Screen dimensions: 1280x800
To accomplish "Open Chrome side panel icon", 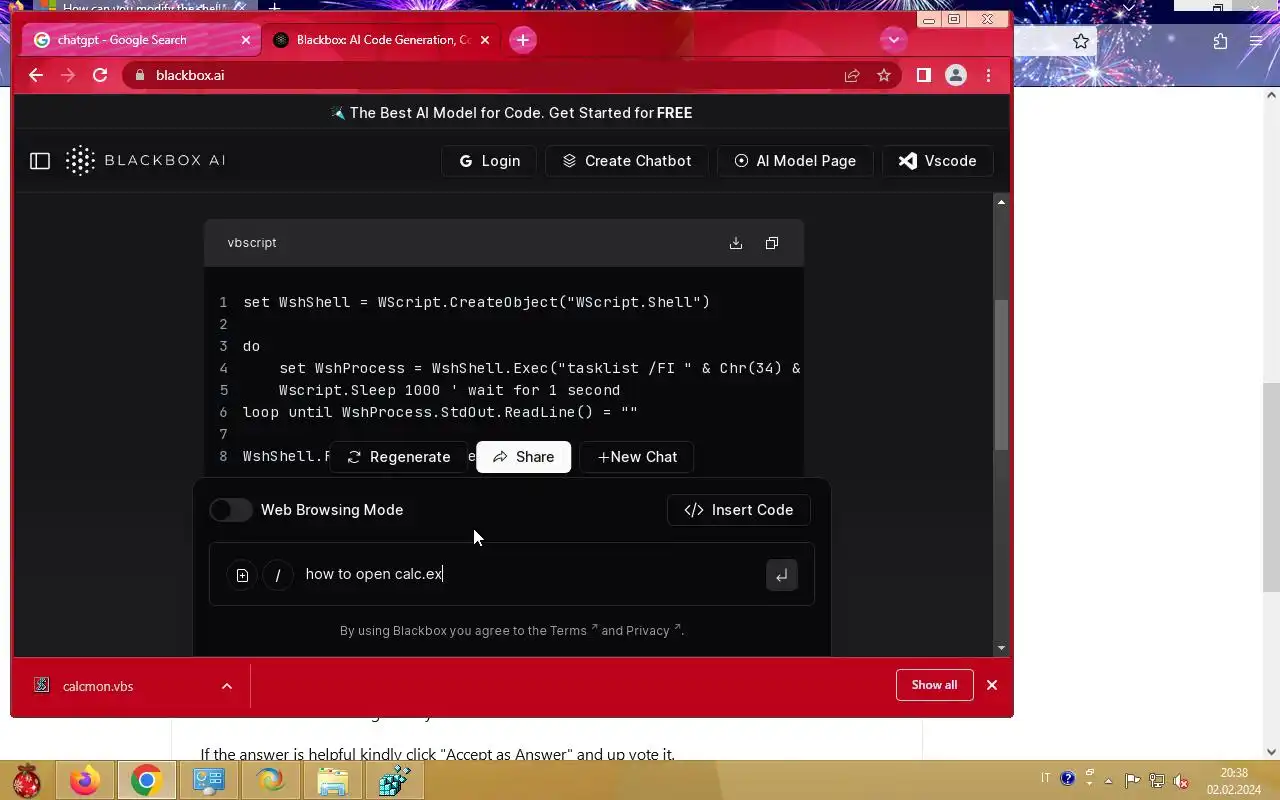I will [x=924, y=75].
